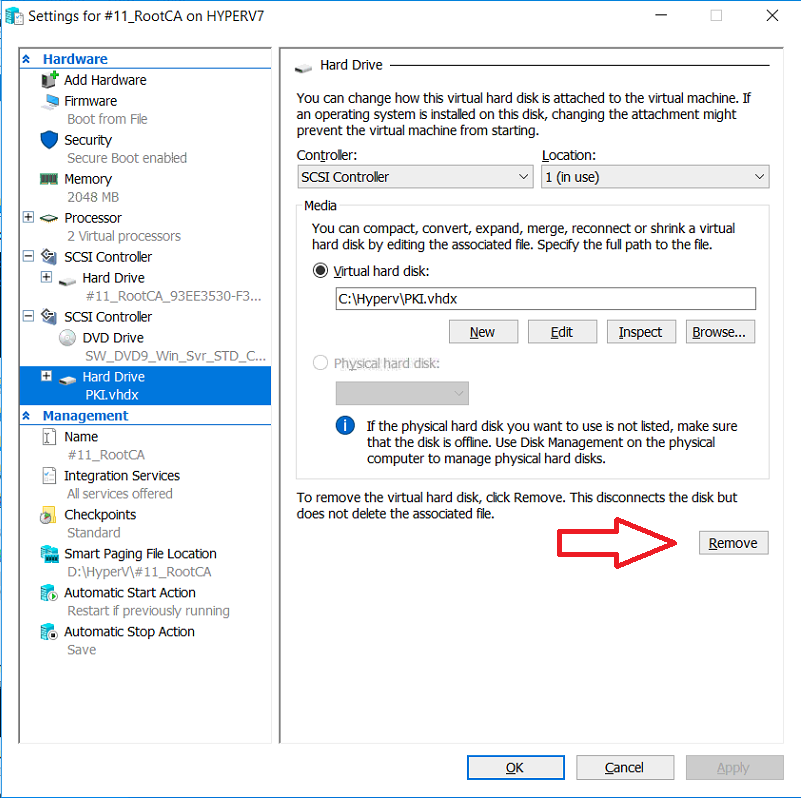Screen dimensions: 801x798
Task: Click the Processor icon
Action: click(49, 218)
